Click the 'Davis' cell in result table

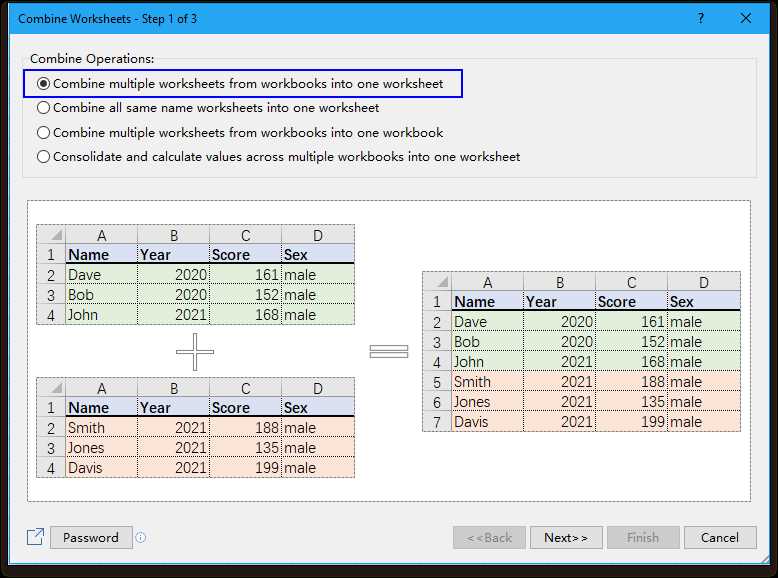487,422
